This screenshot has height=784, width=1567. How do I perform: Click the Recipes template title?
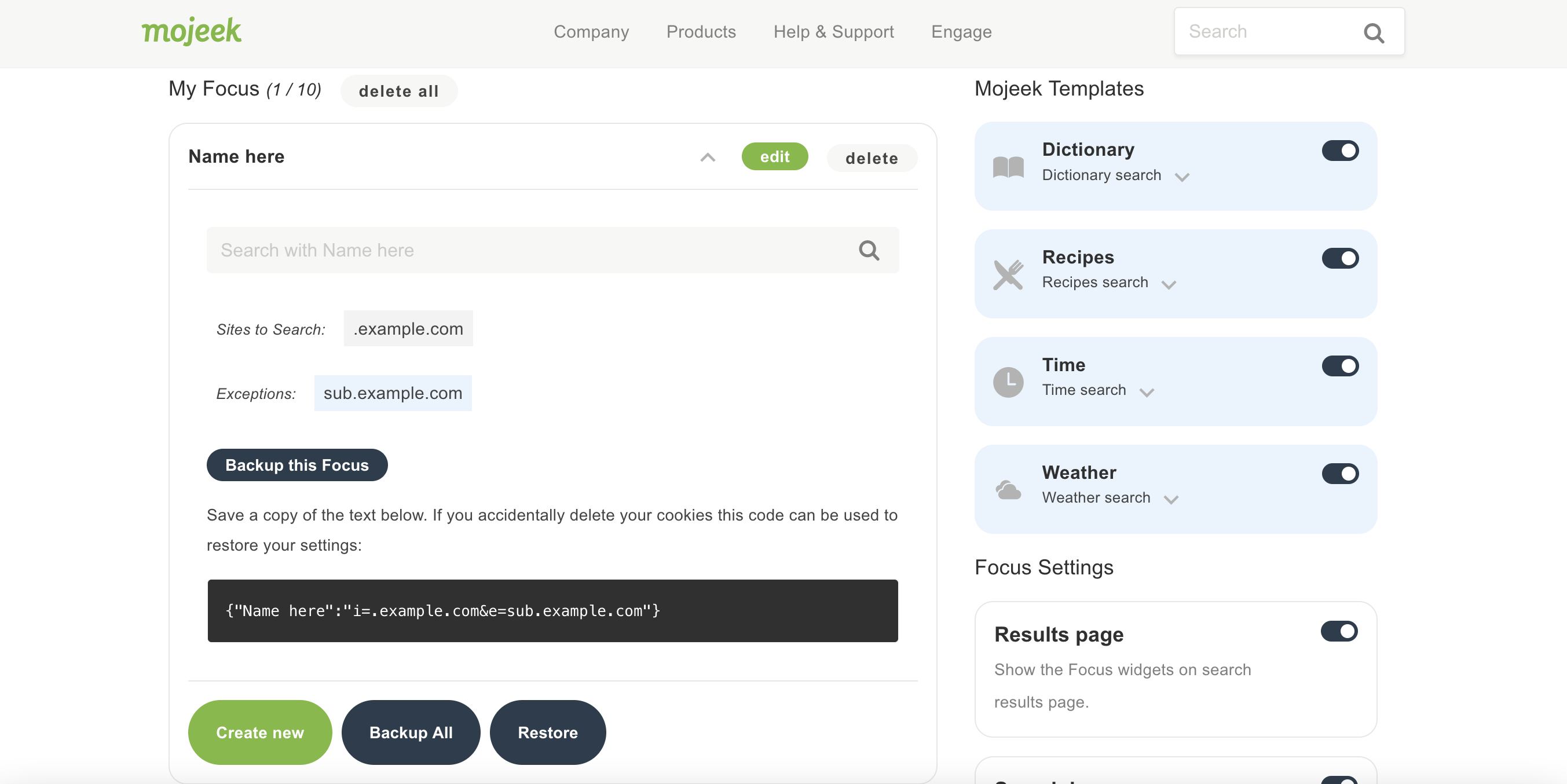[1077, 257]
